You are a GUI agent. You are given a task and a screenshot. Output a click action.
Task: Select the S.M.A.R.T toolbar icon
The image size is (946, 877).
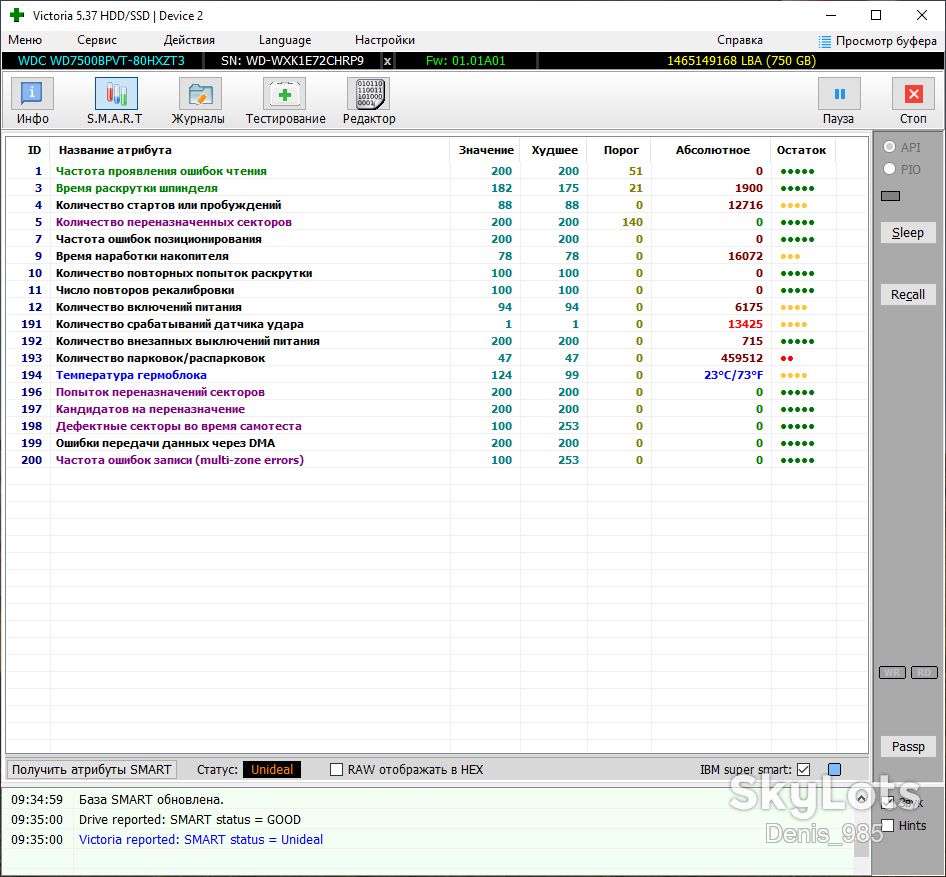point(116,94)
